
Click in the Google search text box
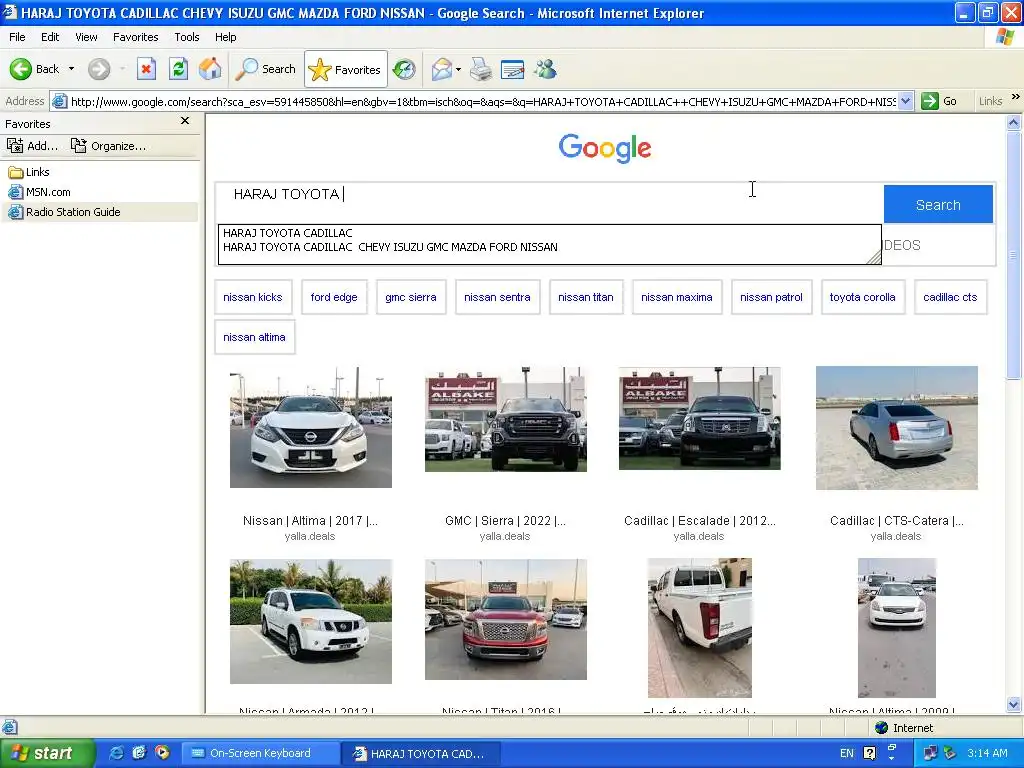pos(549,195)
